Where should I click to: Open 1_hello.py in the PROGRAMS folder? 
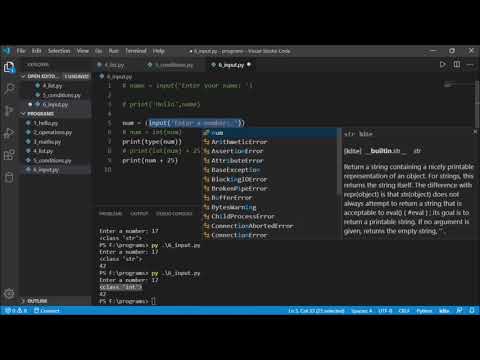pyautogui.click(x=56, y=123)
